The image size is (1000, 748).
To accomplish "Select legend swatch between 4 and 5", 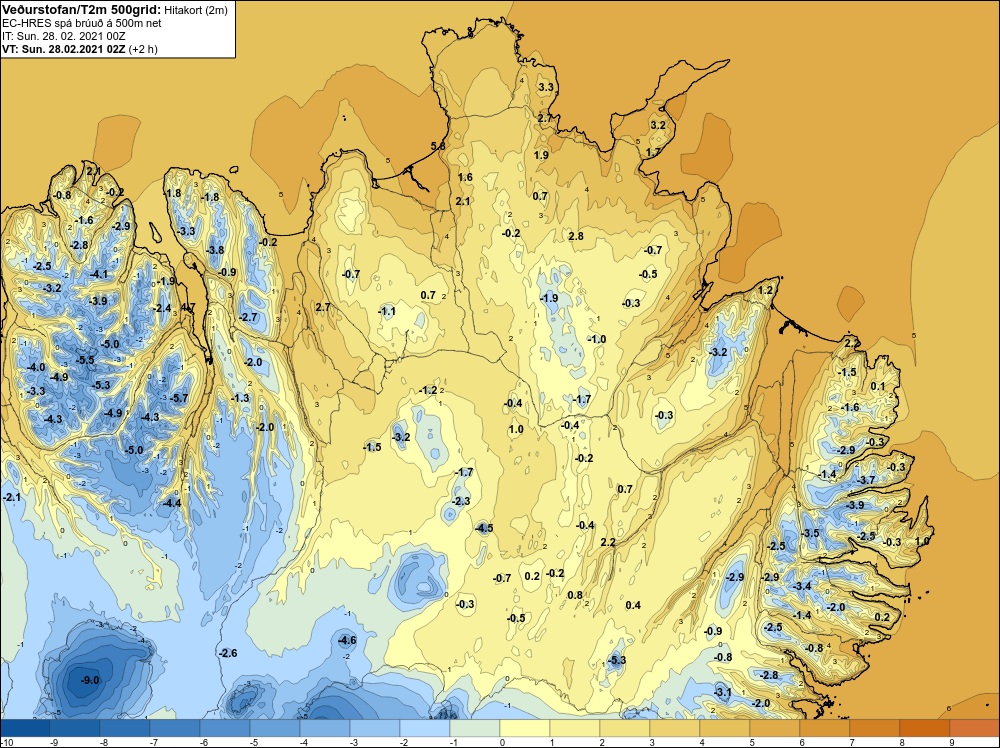I will 724,728.
